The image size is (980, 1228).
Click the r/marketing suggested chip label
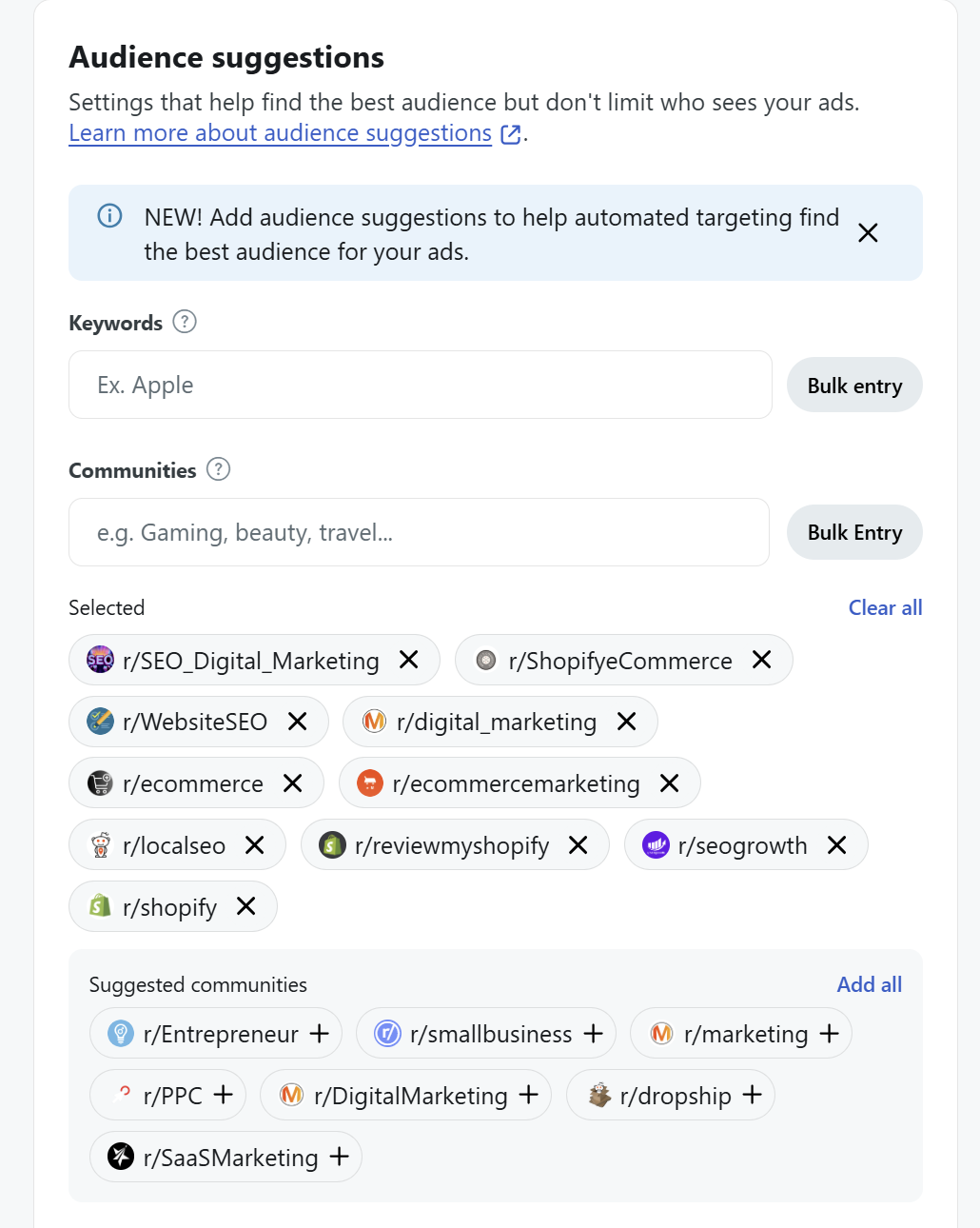[x=746, y=1034]
